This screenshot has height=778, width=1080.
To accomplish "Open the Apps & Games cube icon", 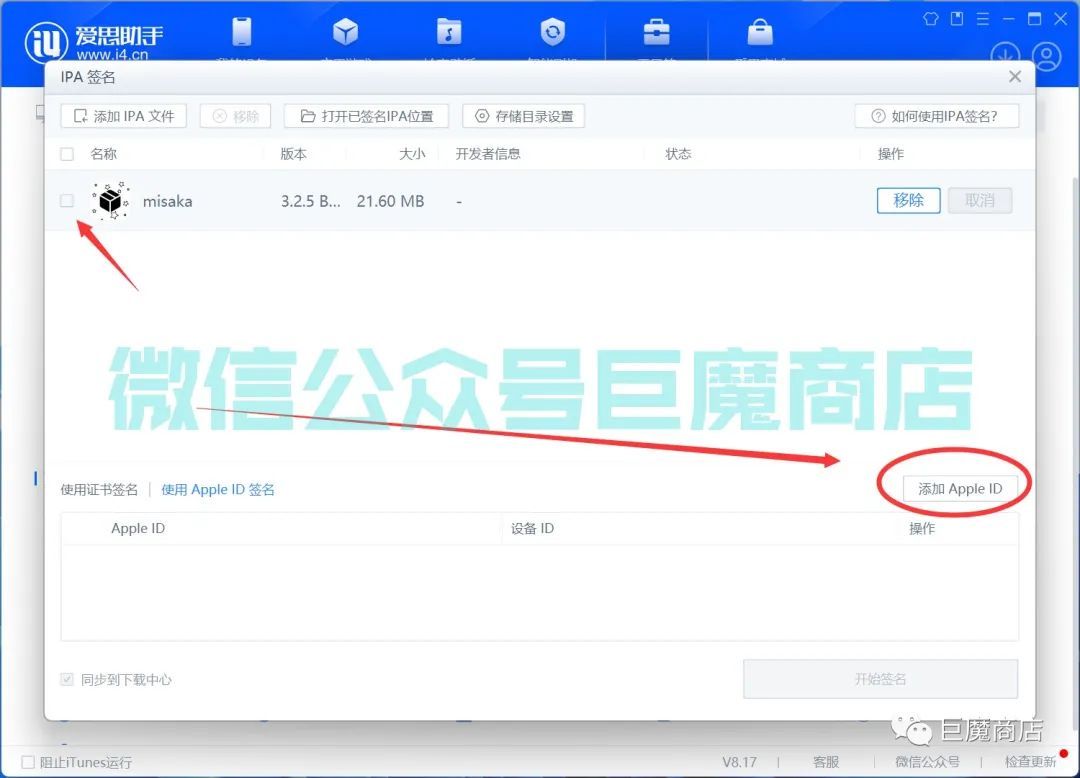I will point(345,32).
